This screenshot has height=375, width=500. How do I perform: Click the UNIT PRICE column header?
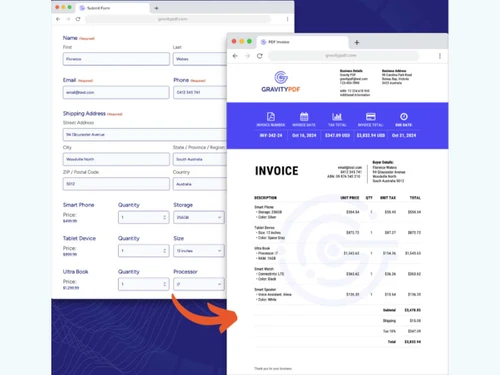(x=350, y=198)
